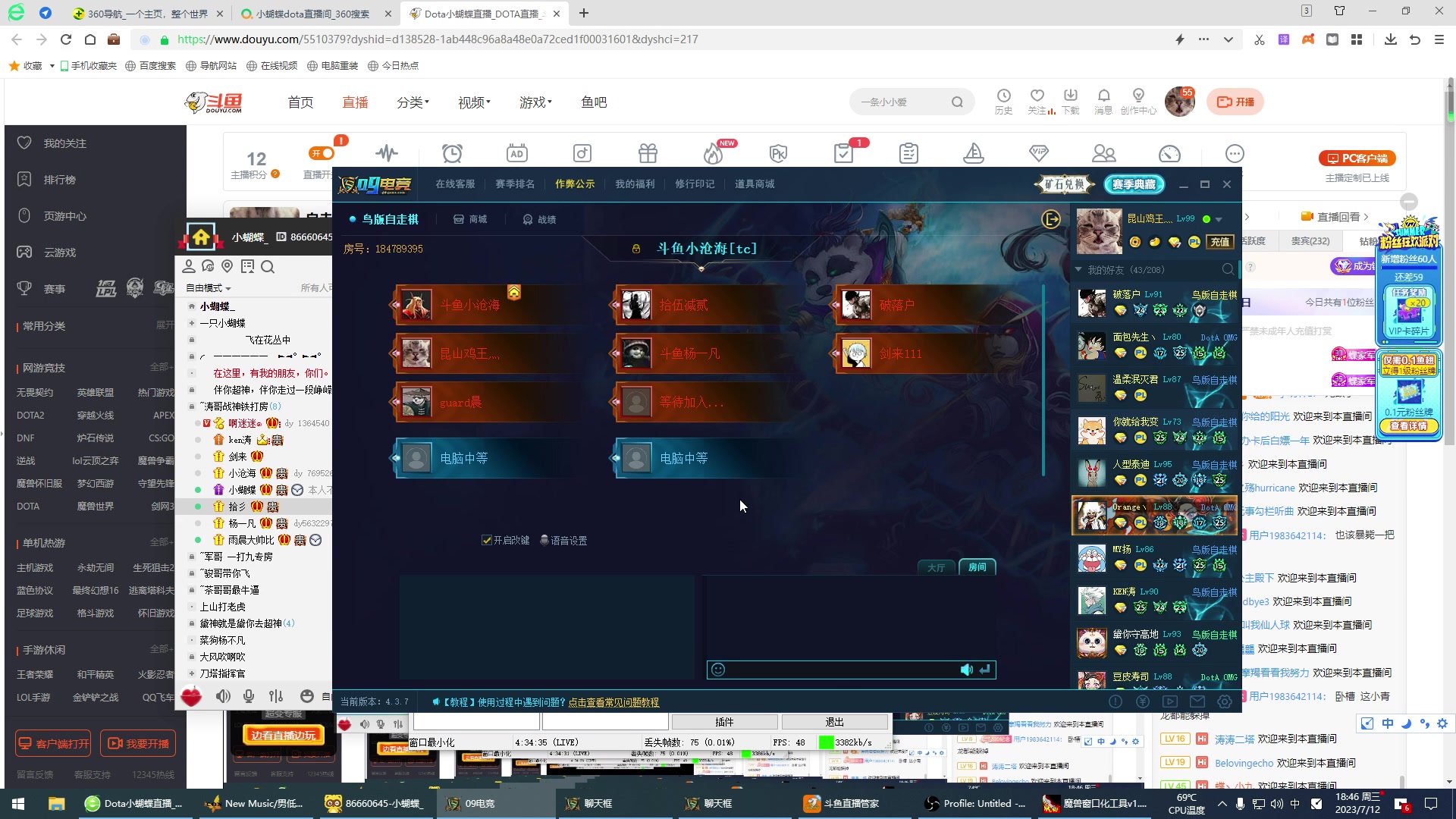Collapse the 我的好友 friends group
Image resolution: width=1456 pixels, height=819 pixels.
(1078, 269)
